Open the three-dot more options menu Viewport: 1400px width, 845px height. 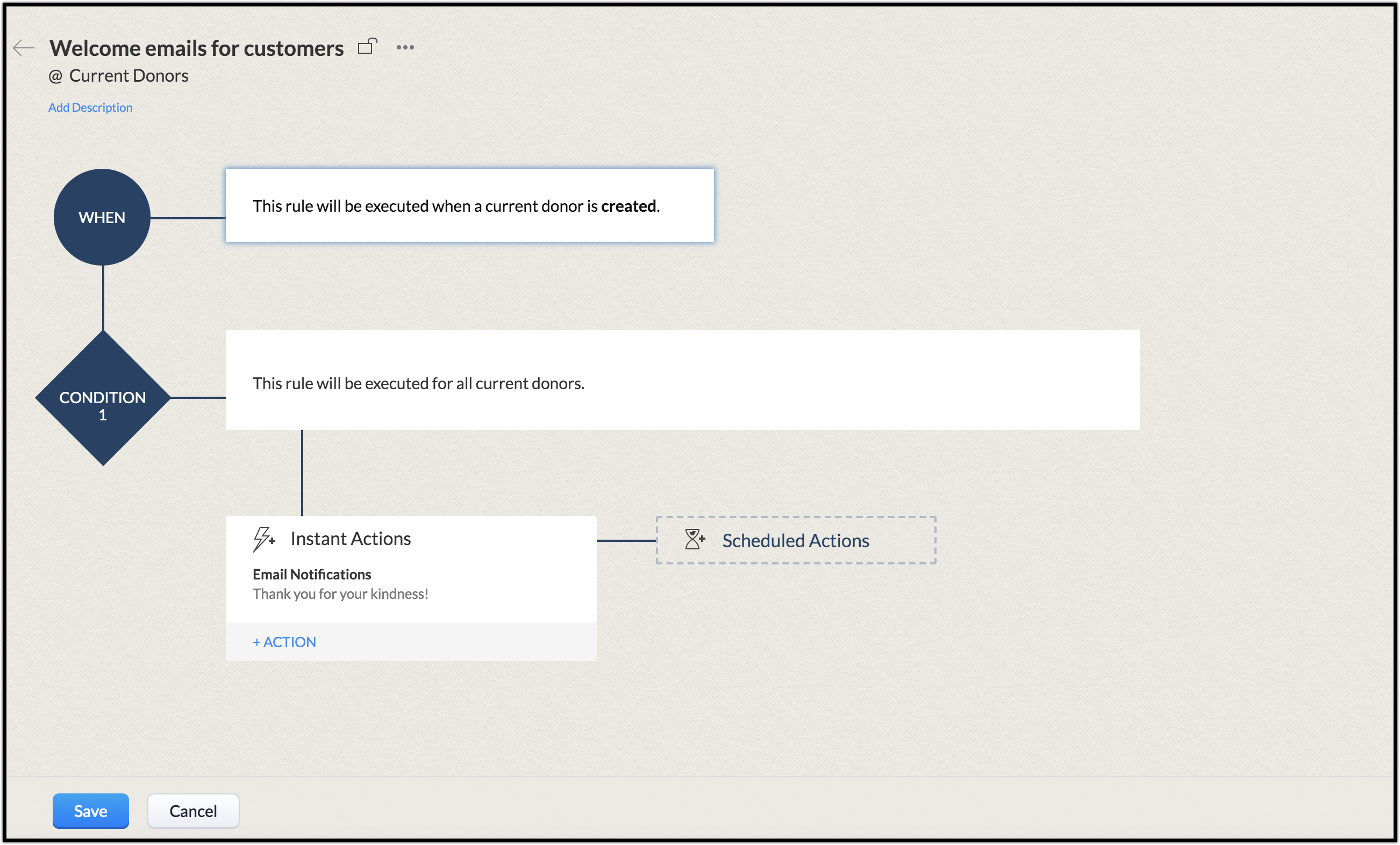click(x=404, y=47)
